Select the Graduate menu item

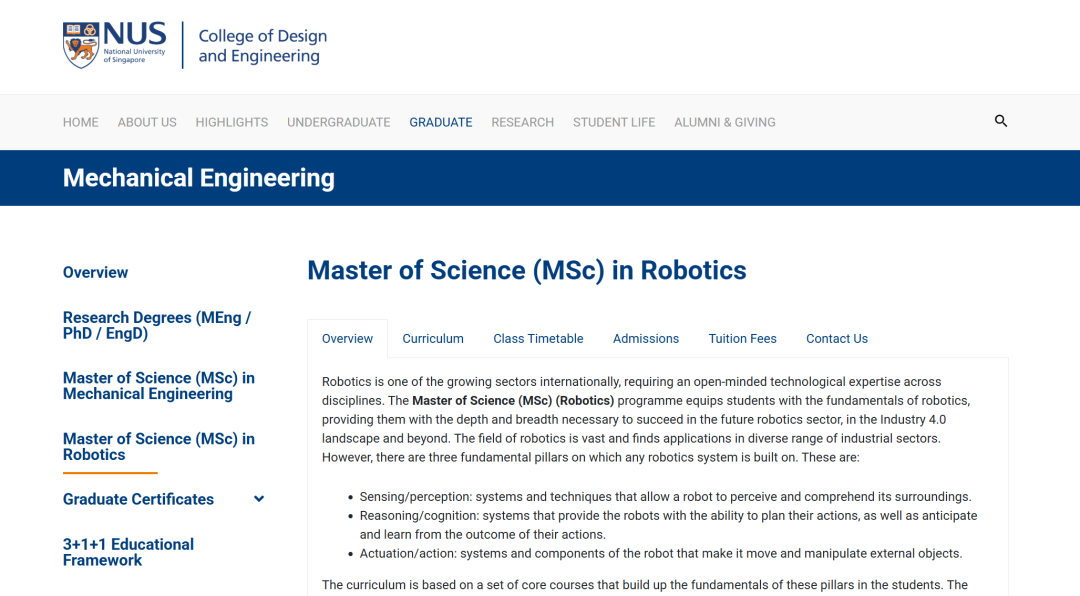point(441,122)
